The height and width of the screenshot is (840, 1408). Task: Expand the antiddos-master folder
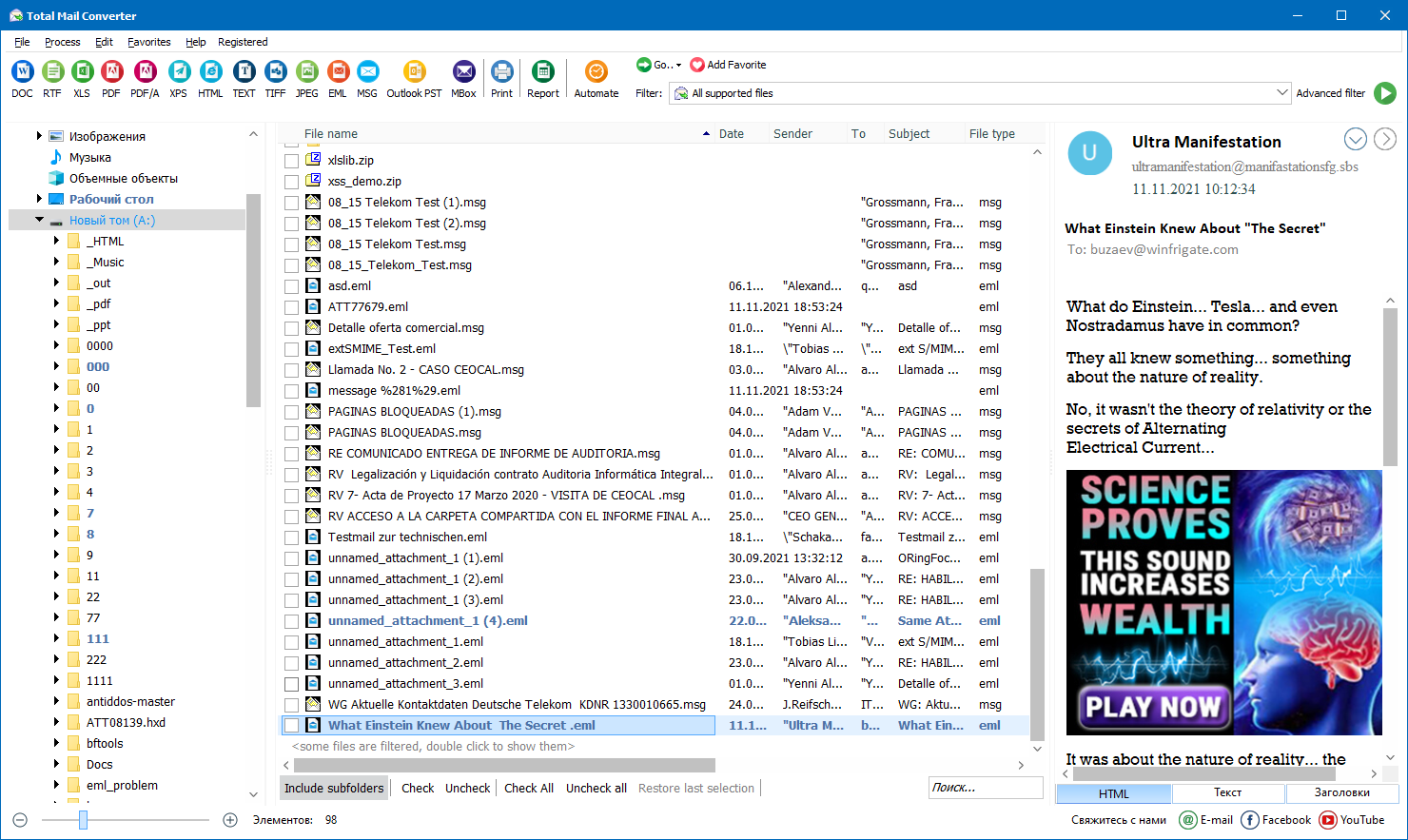57,701
